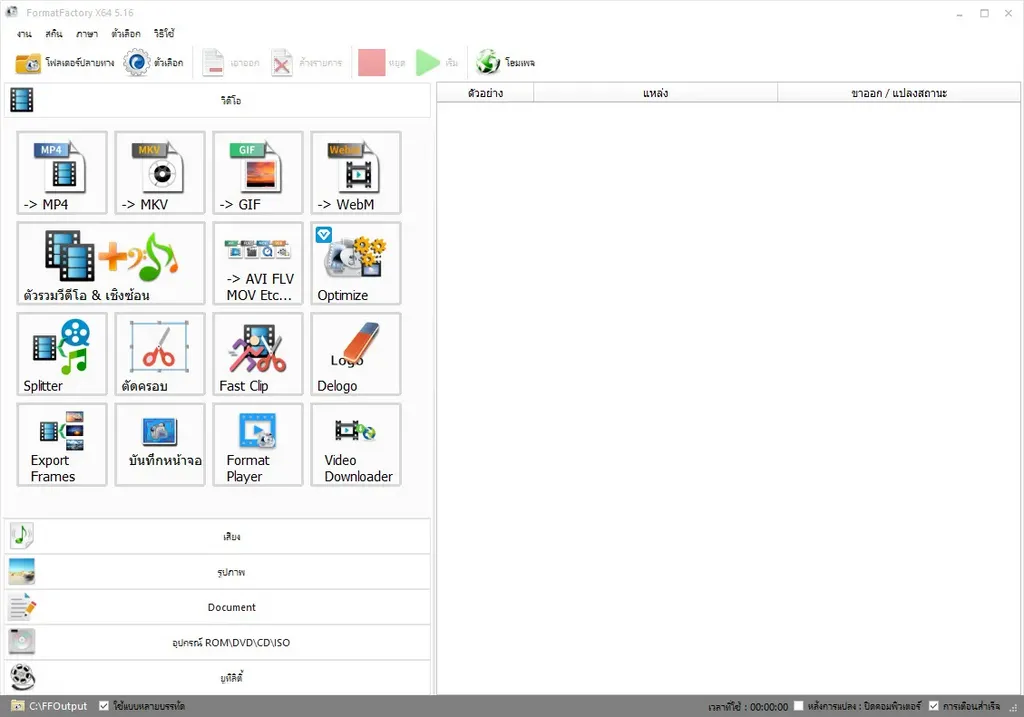
Task: Collapse the Video section header
Action: tap(217, 100)
